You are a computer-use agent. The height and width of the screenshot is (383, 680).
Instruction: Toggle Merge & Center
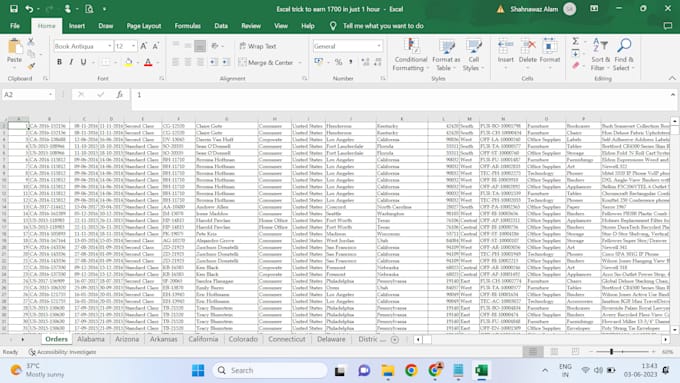(266, 62)
